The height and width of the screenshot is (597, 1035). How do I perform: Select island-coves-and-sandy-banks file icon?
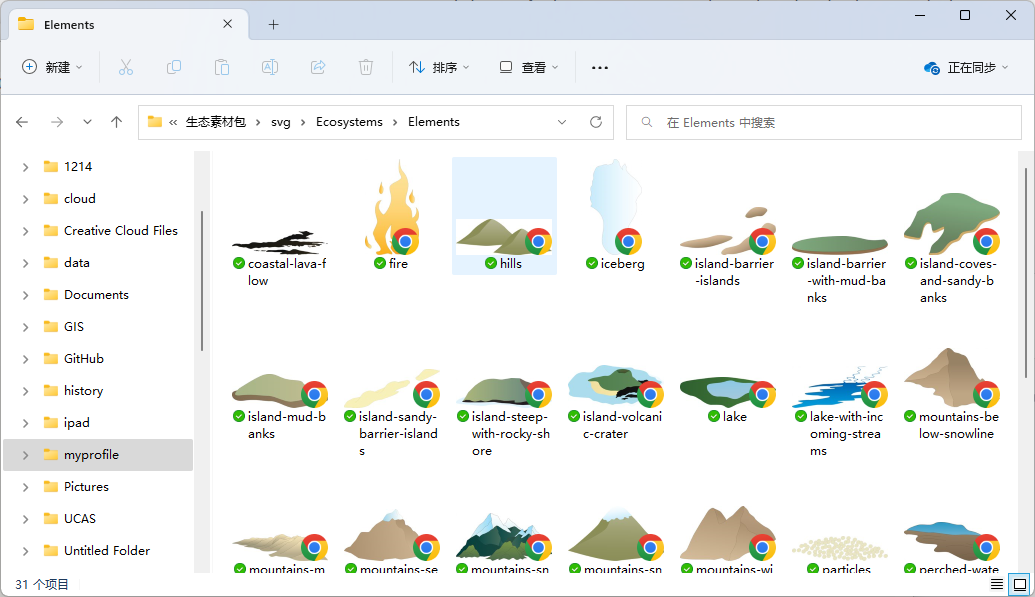pos(951,223)
